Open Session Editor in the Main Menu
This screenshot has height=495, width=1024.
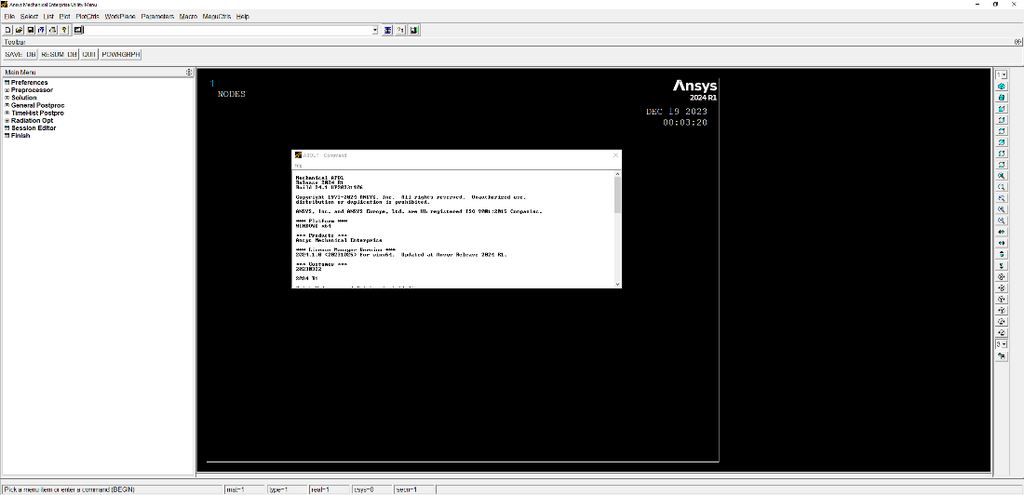[33, 128]
